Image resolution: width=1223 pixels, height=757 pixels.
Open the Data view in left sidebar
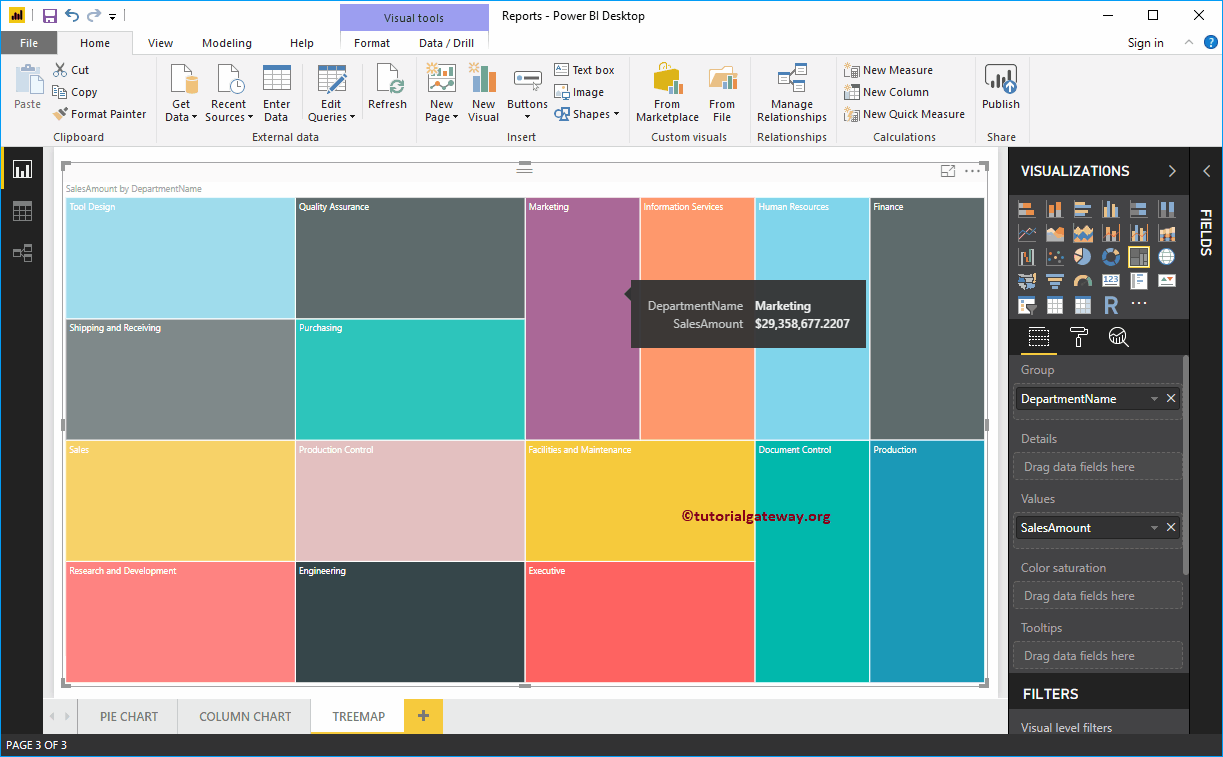pyautogui.click(x=22, y=211)
